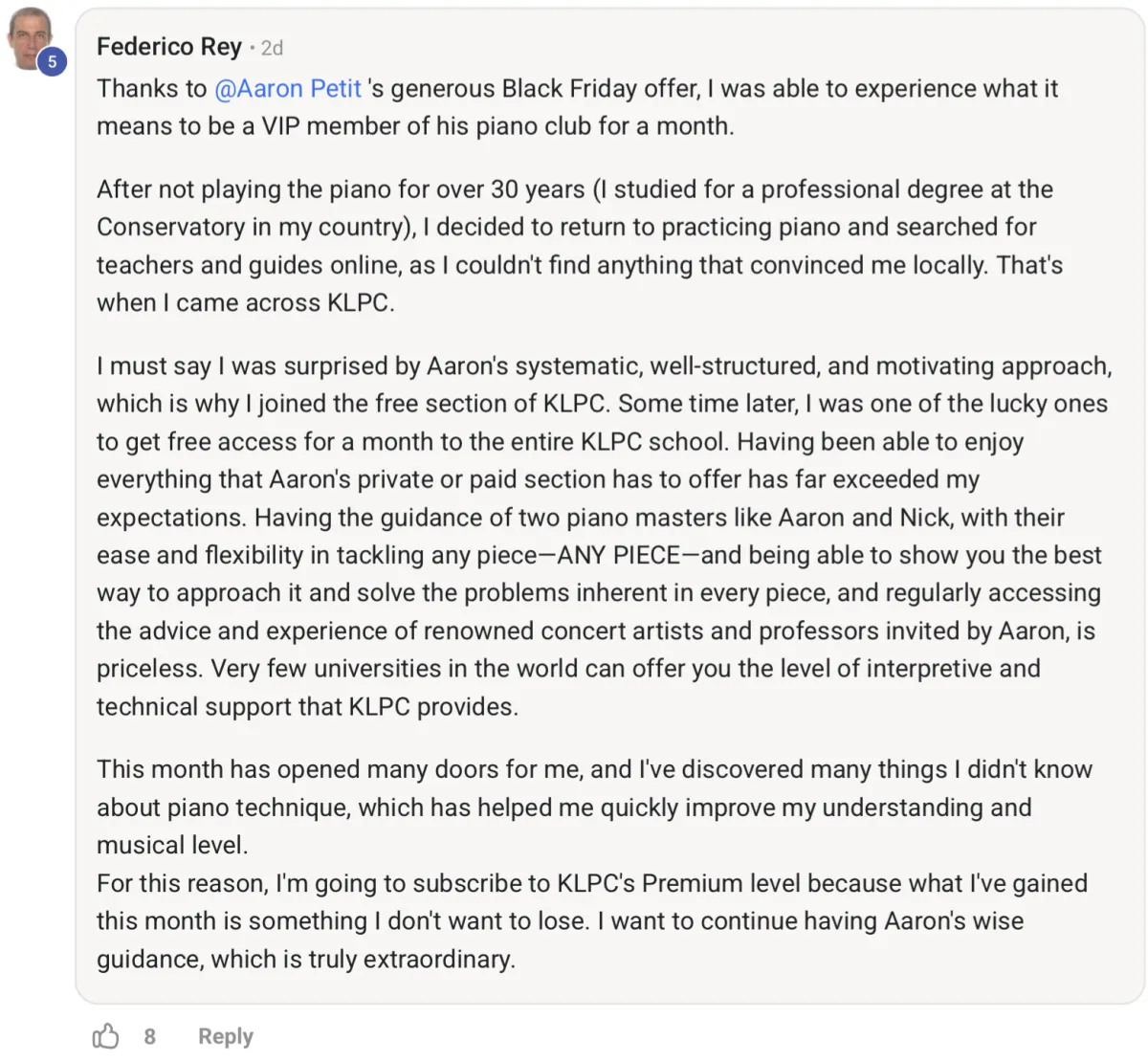The height and width of the screenshot is (1062, 1148).
Task: Click the level 5 badge on the avatar
Action: [52, 62]
